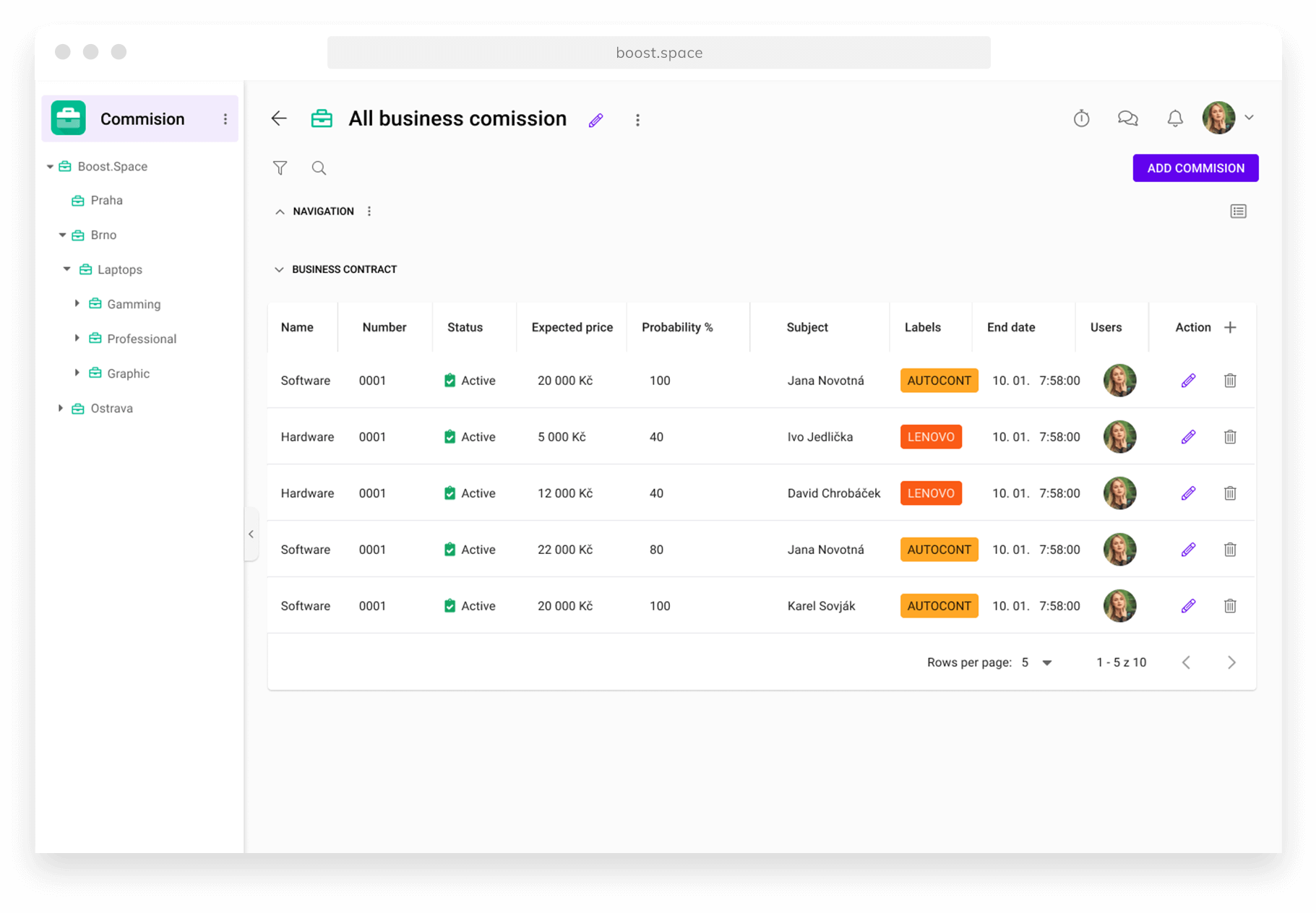Image resolution: width=1316 pixels, height=913 pixels.
Task: Click the edit pencil next to page title
Action: click(x=595, y=119)
